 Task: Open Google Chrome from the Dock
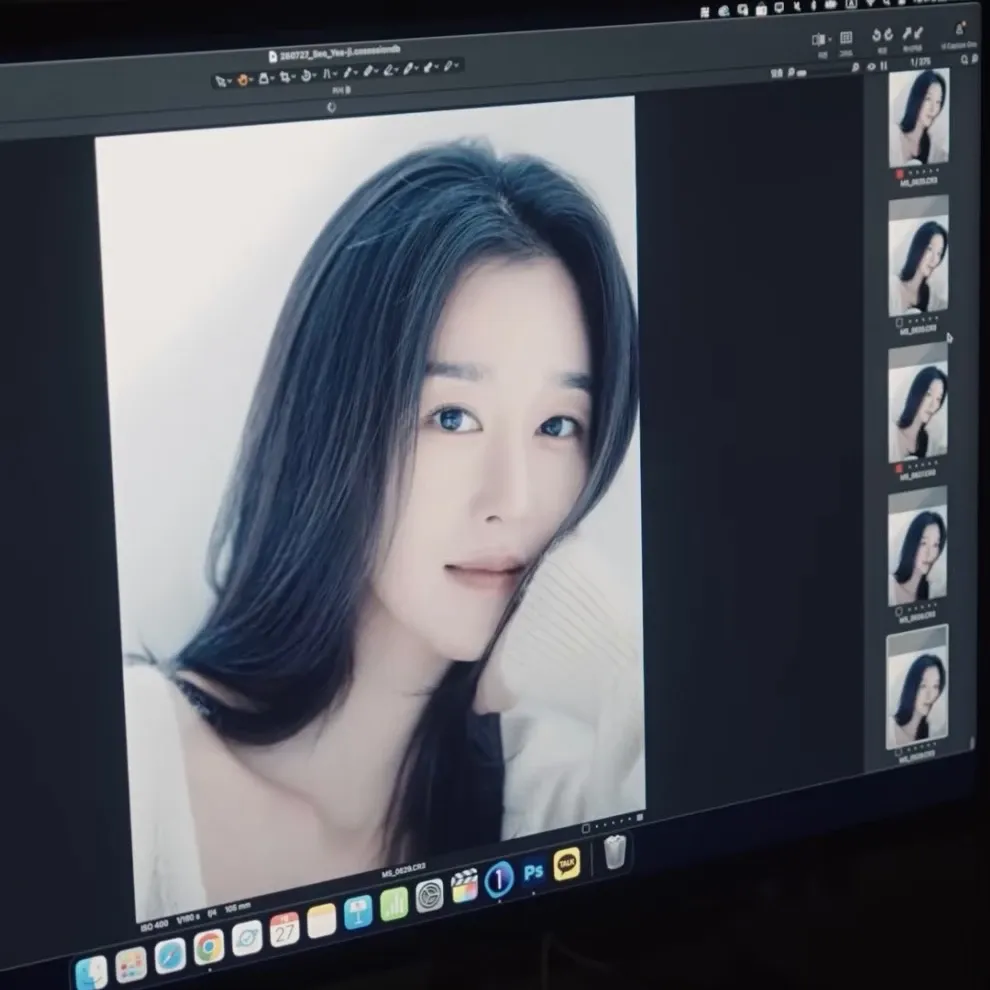point(209,946)
